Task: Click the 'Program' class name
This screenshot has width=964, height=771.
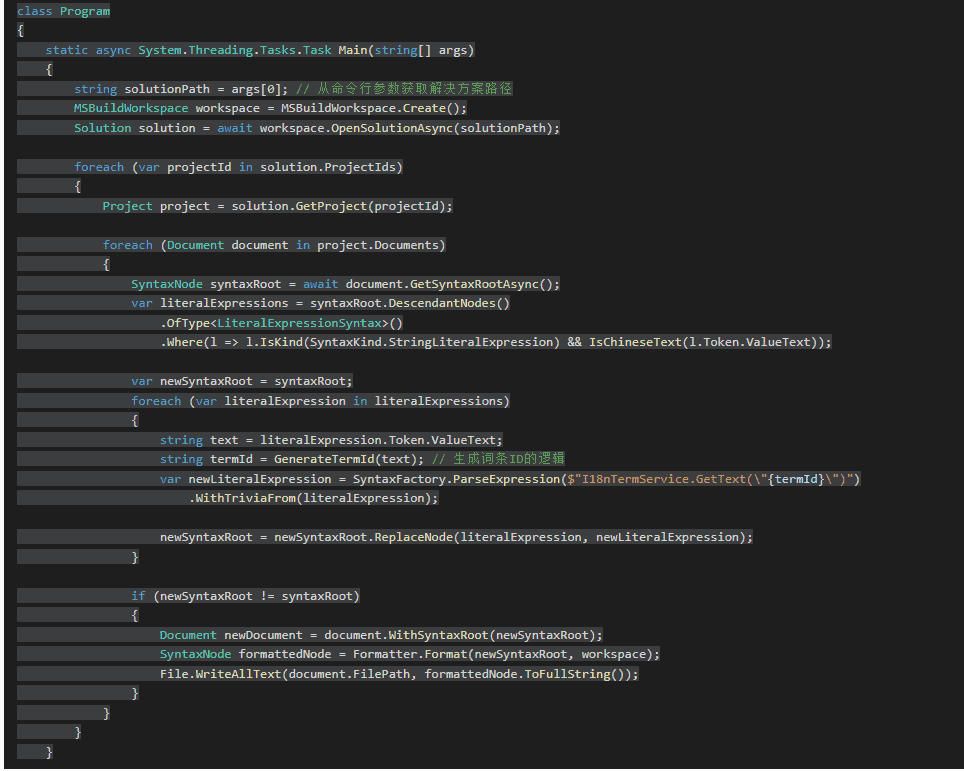Action: pyautogui.click(x=85, y=11)
